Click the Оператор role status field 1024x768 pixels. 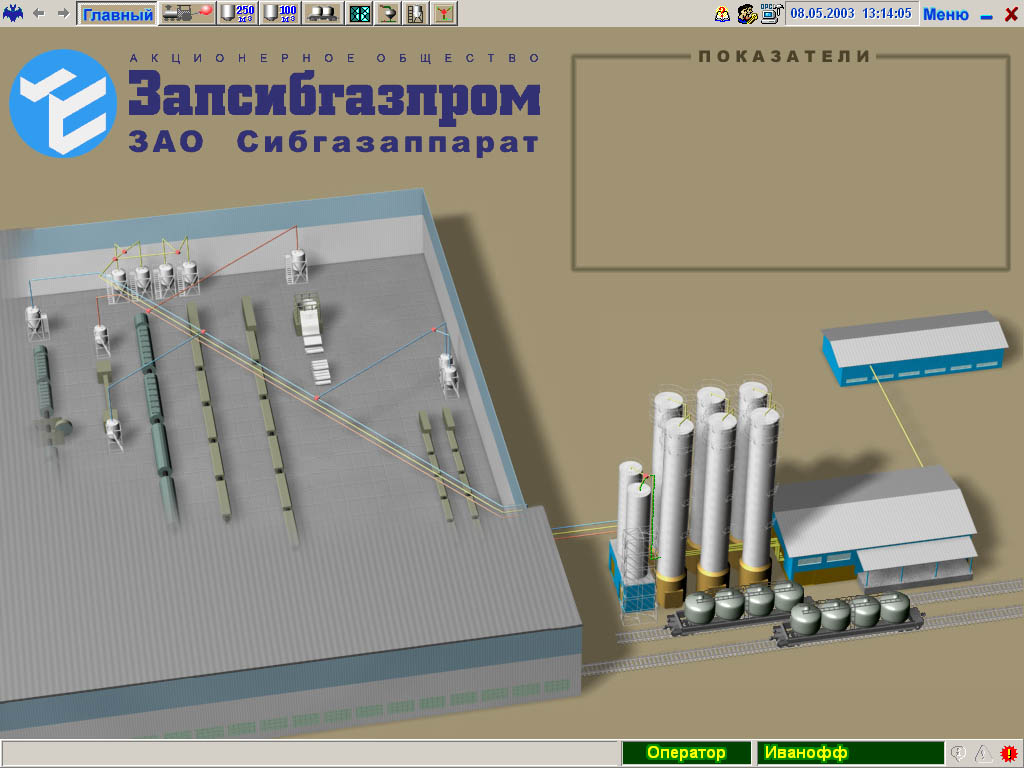686,753
